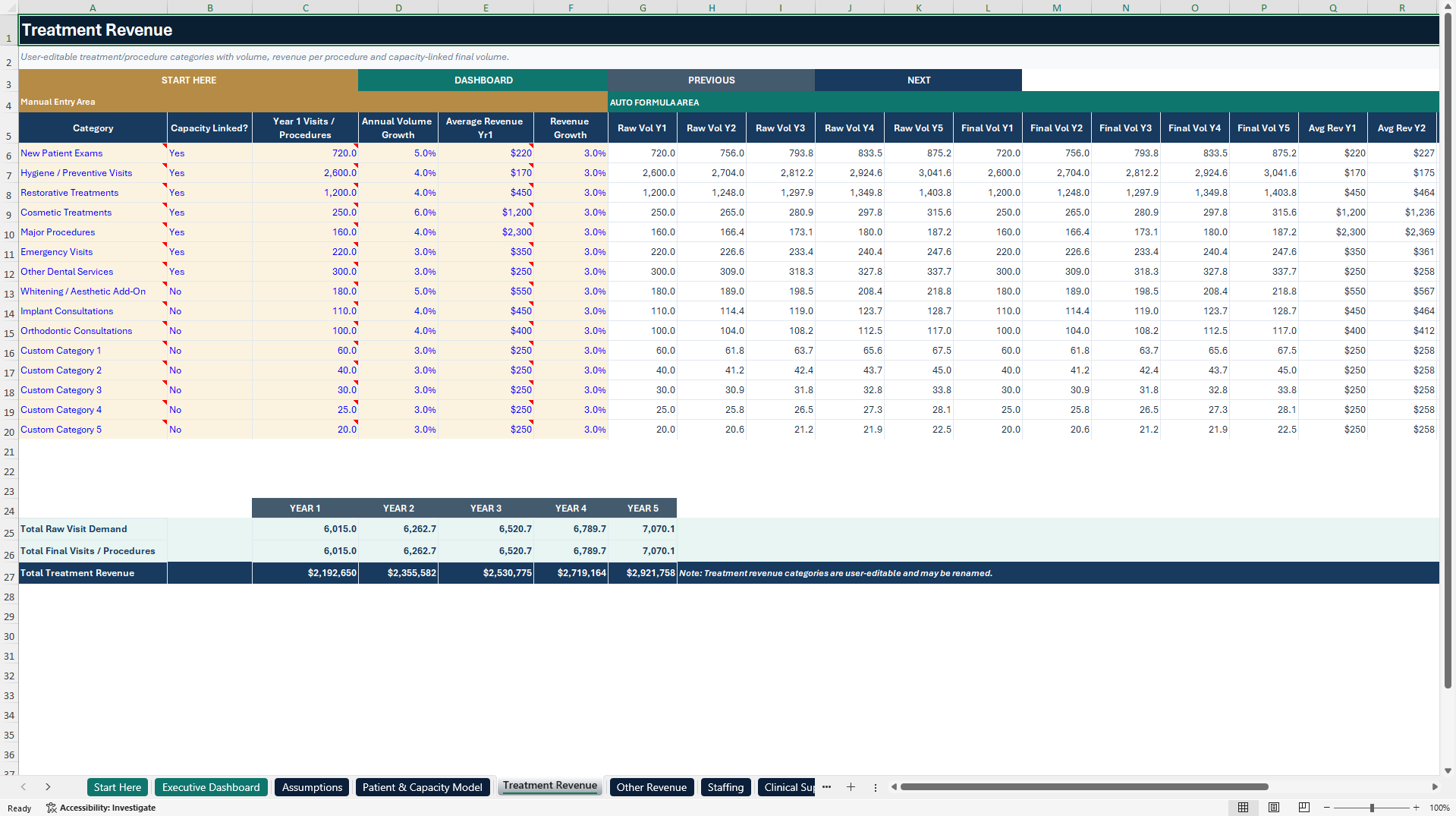1456x816 pixels.
Task: Click the 100% zoom level
Action: pos(1439,808)
